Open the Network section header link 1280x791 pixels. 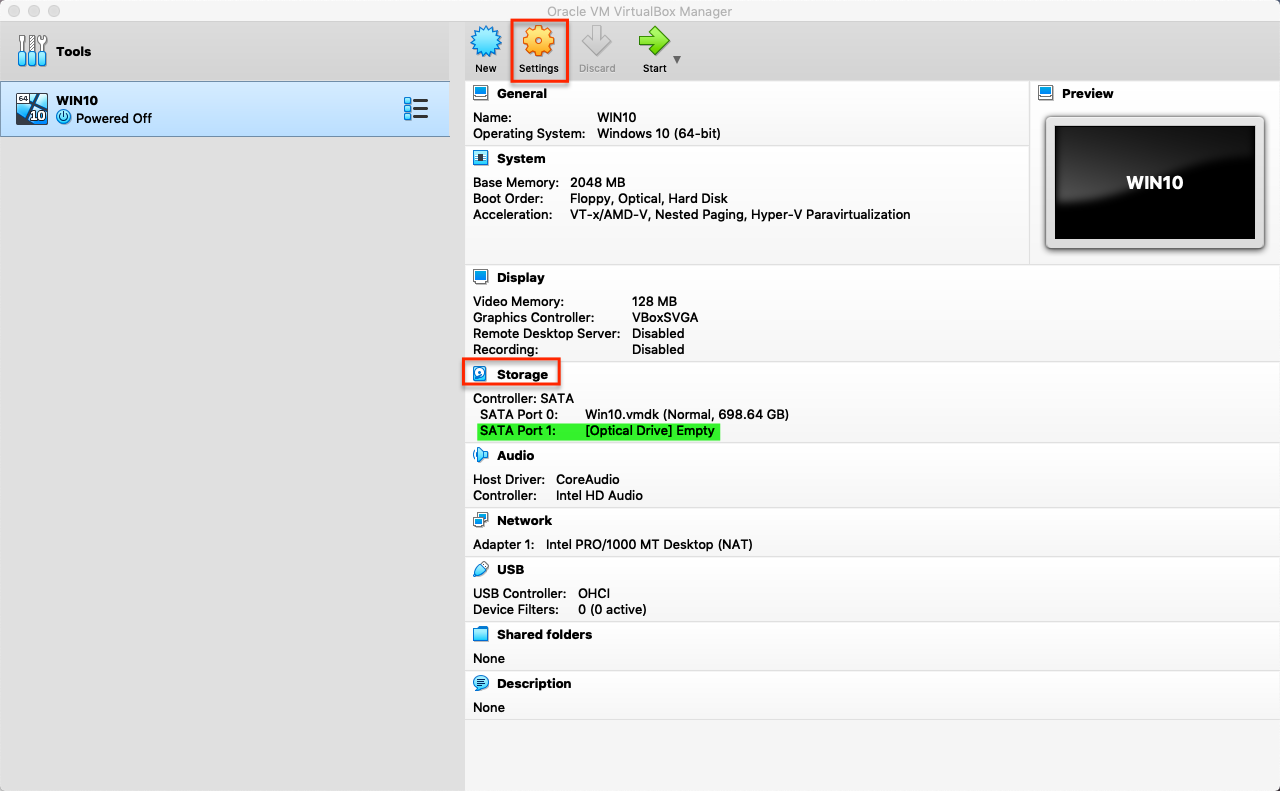(525, 520)
